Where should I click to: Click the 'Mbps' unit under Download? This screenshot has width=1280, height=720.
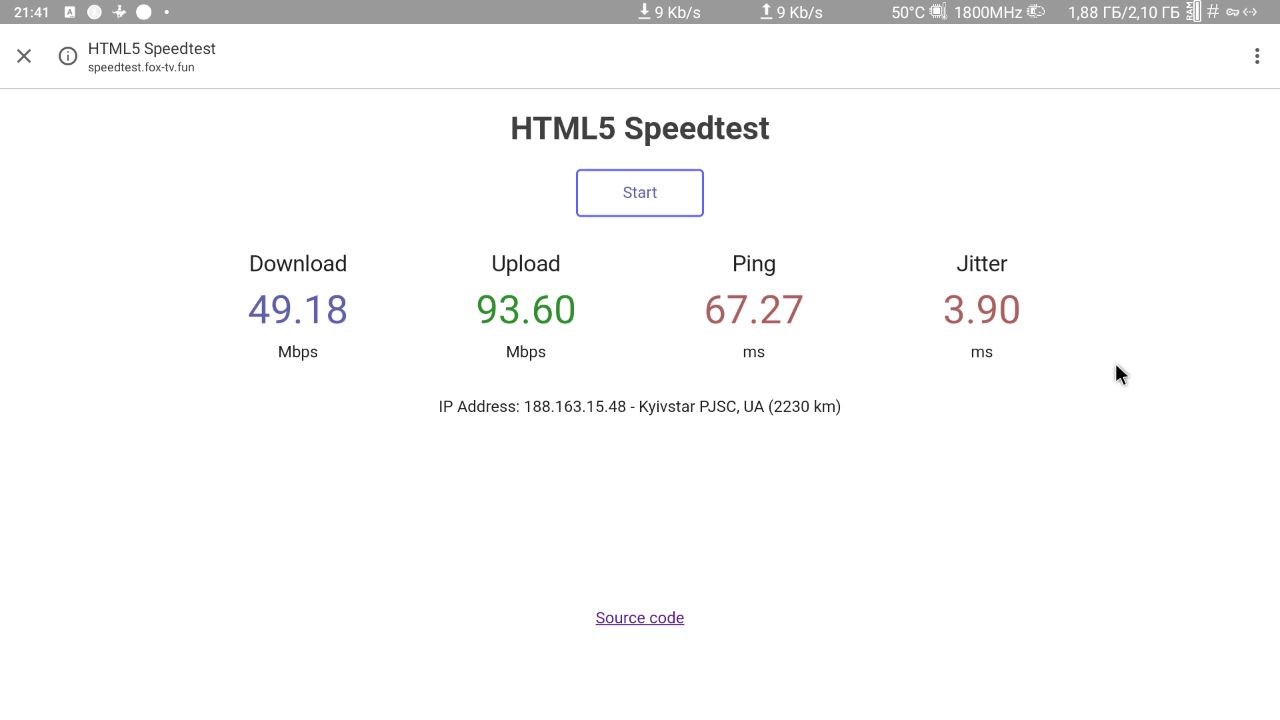[298, 352]
